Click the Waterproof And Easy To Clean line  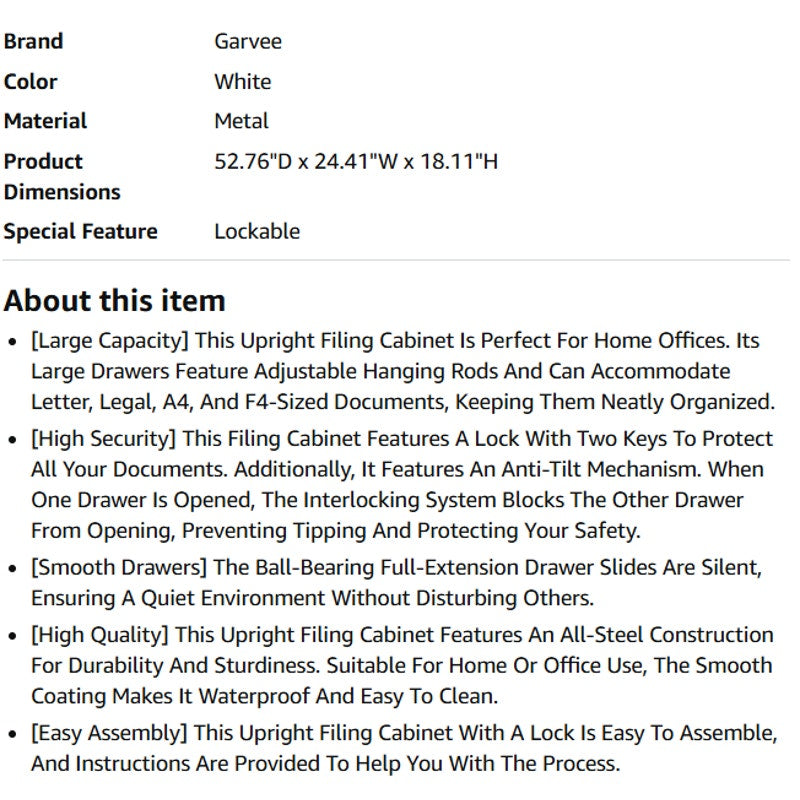click(x=264, y=696)
